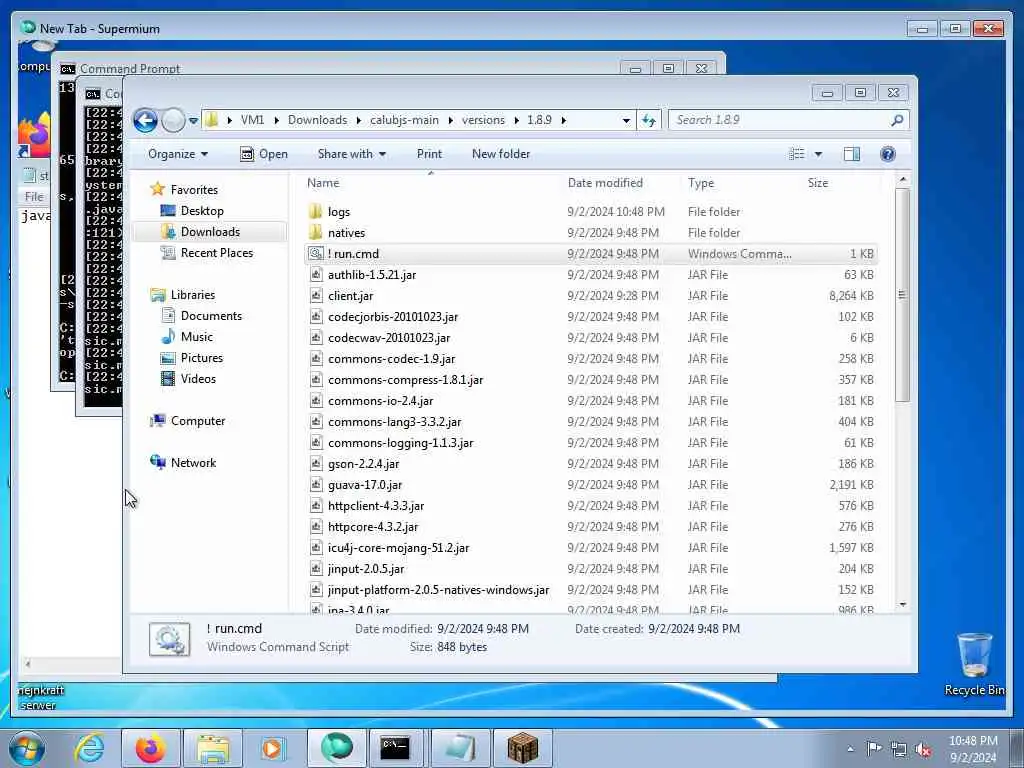Open the Share with menu
This screenshot has height=768, width=1024.
(x=352, y=154)
